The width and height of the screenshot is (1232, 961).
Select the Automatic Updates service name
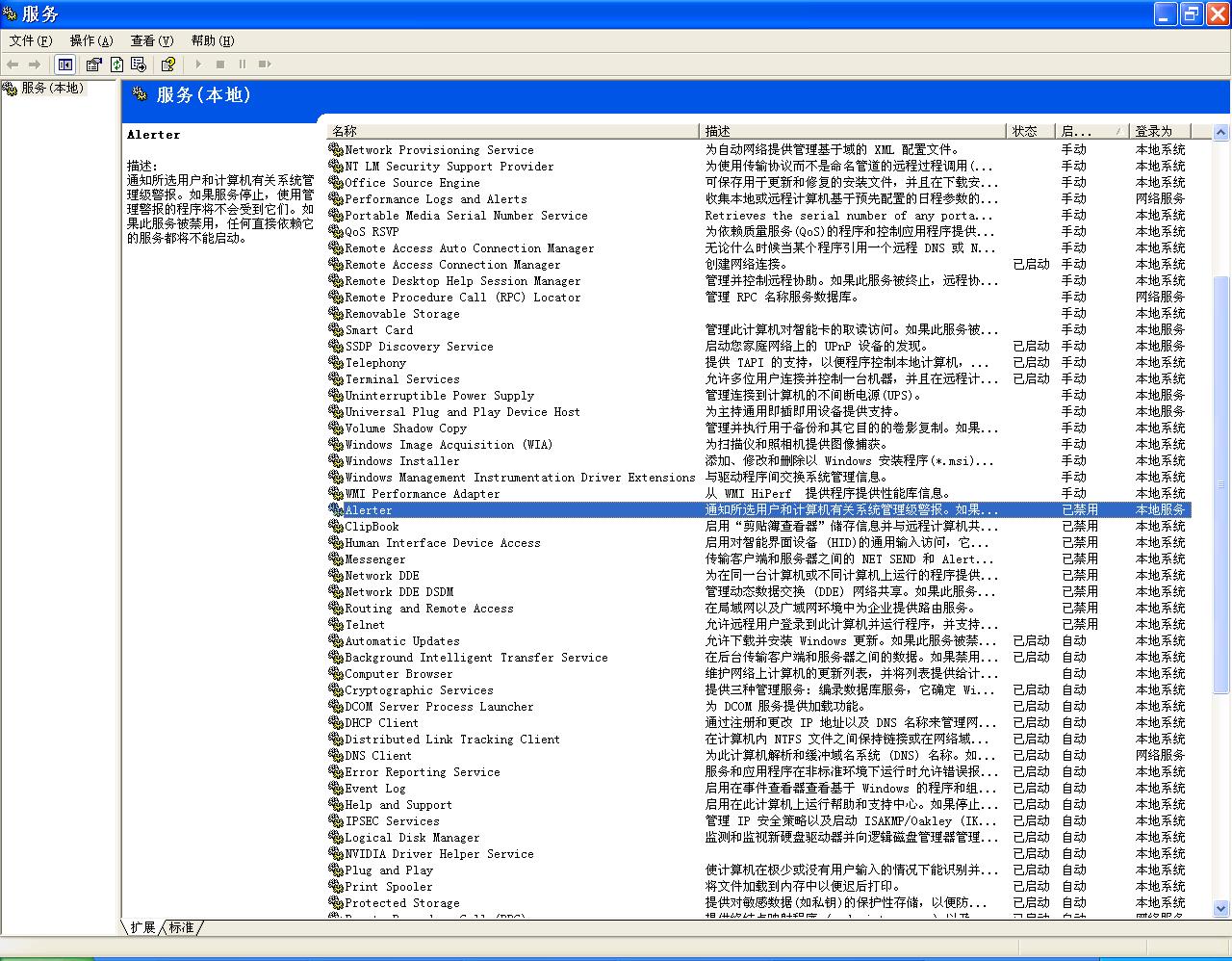(x=402, y=641)
